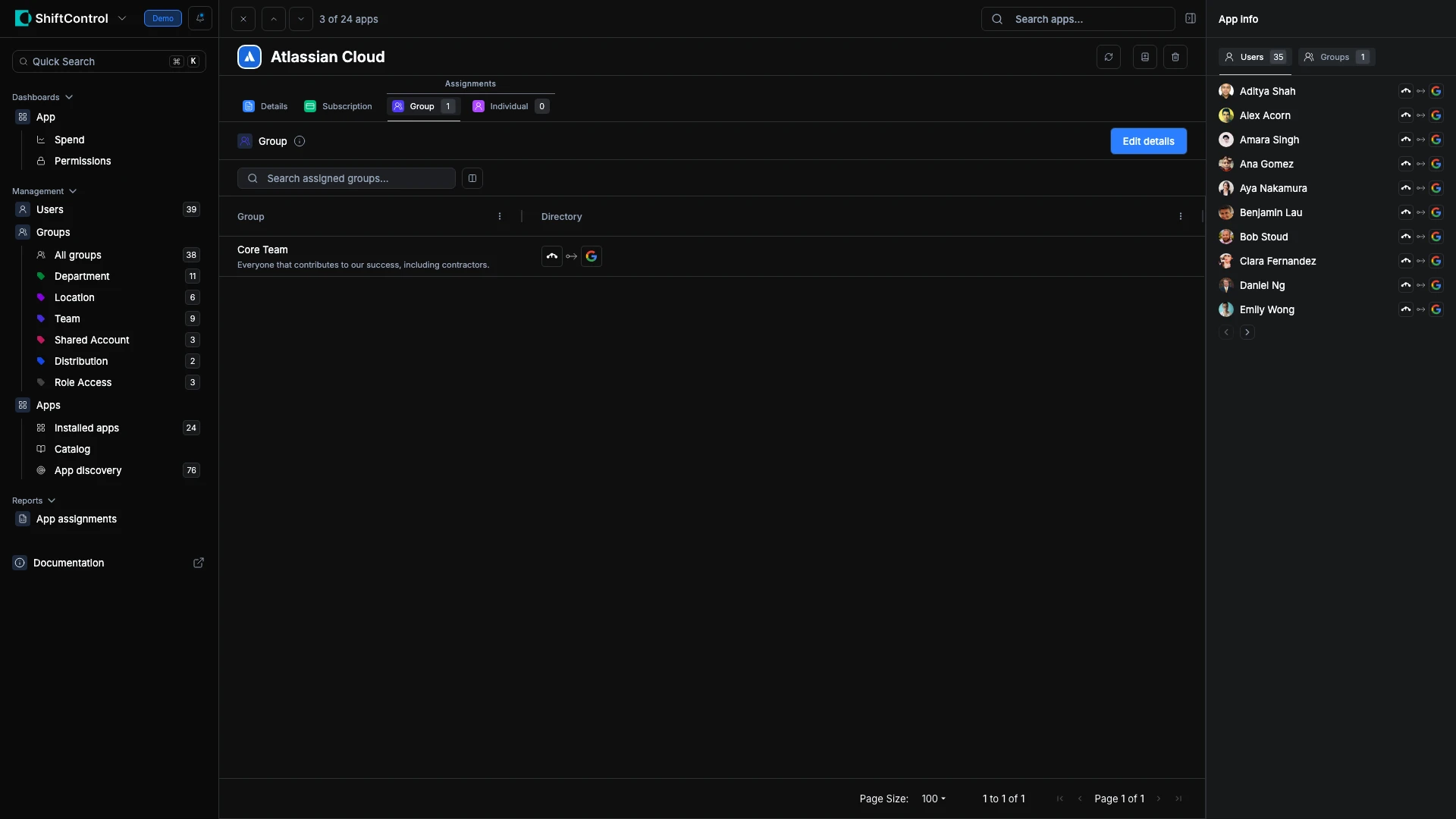Go to previous app with up arrow
1456x819 pixels.
click(273, 19)
